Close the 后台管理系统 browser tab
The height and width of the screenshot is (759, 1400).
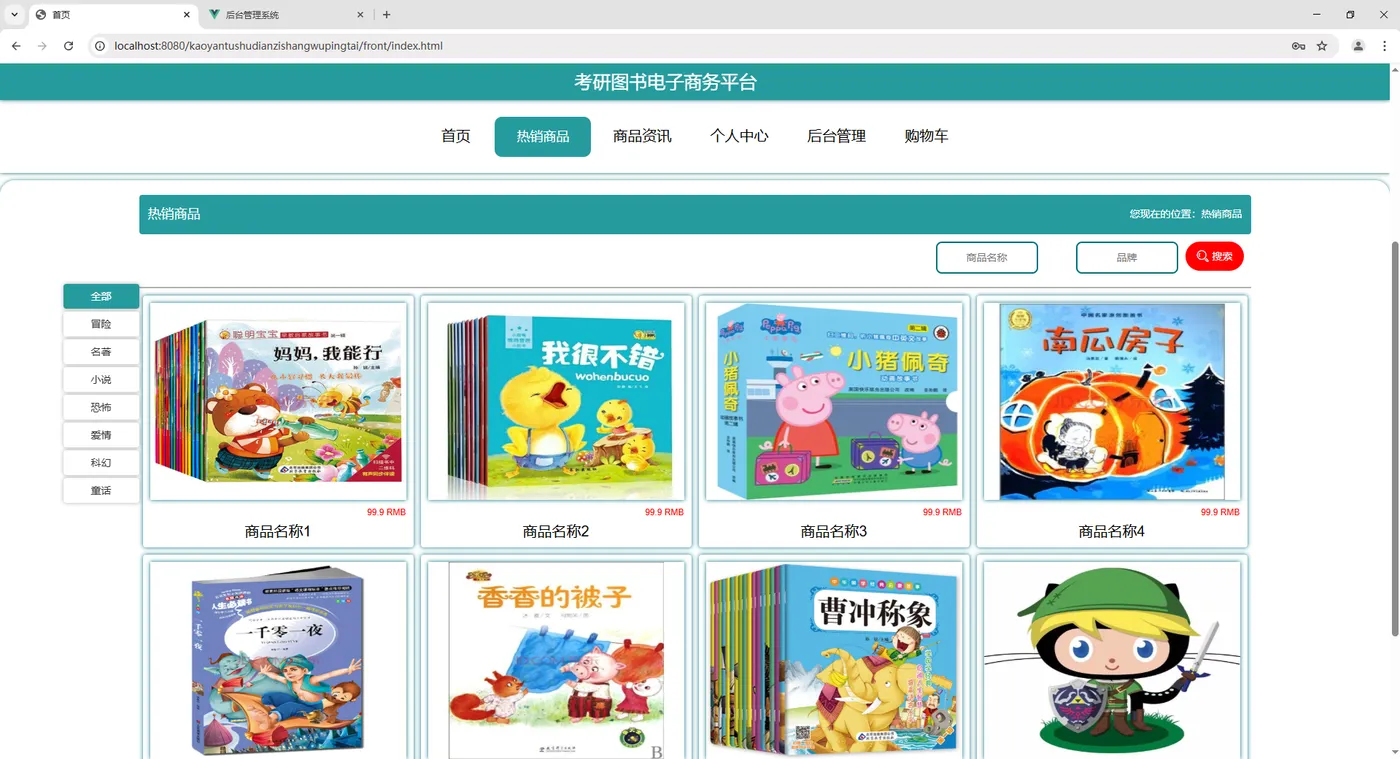[361, 15]
